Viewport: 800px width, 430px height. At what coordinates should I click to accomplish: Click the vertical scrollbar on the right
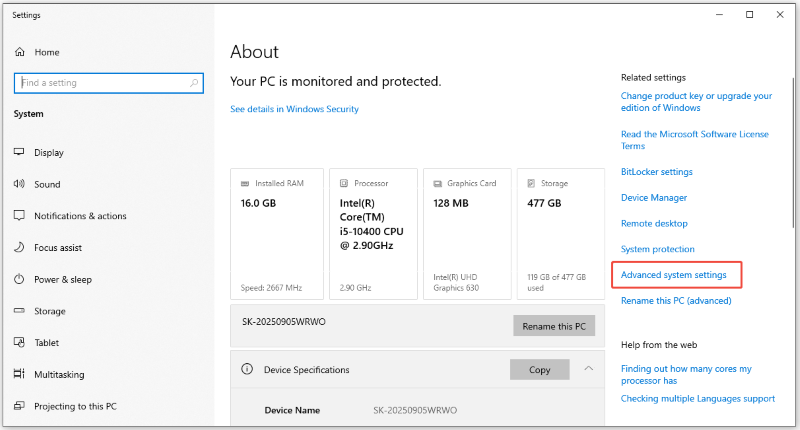point(793,153)
